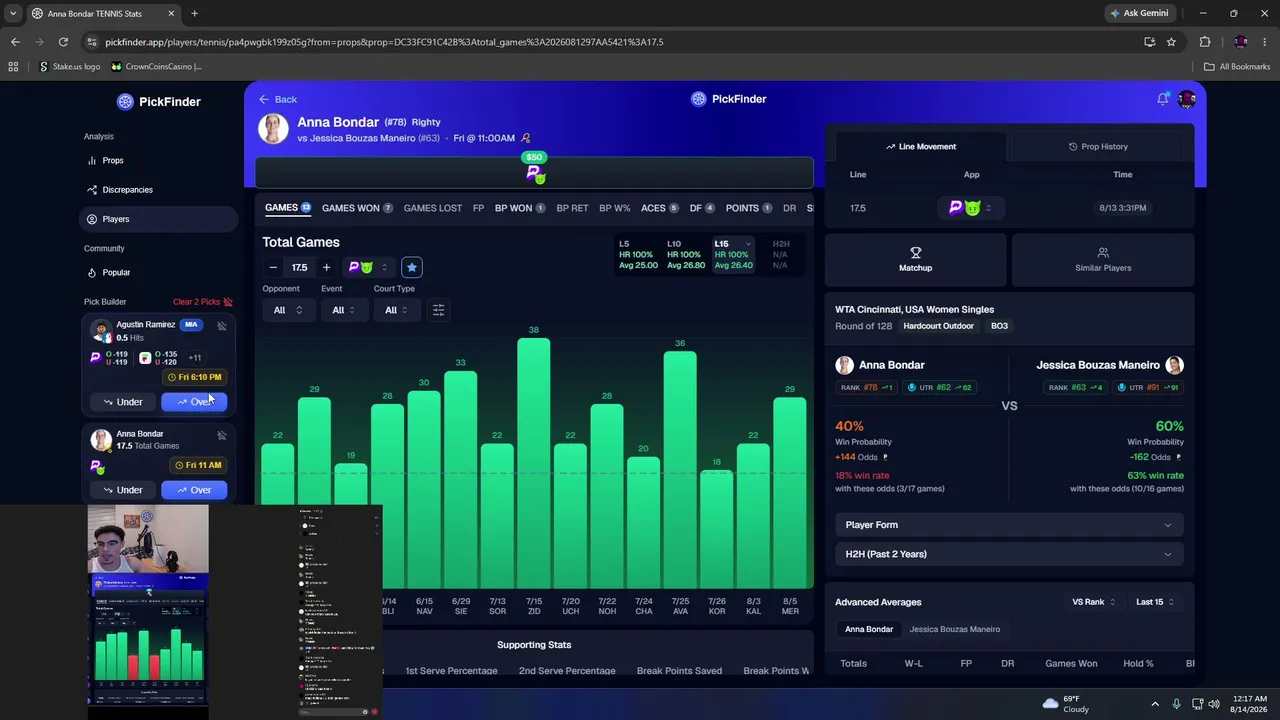The image size is (1280, 720).
Task: Reload the browser page
Action: click(63, 42)
